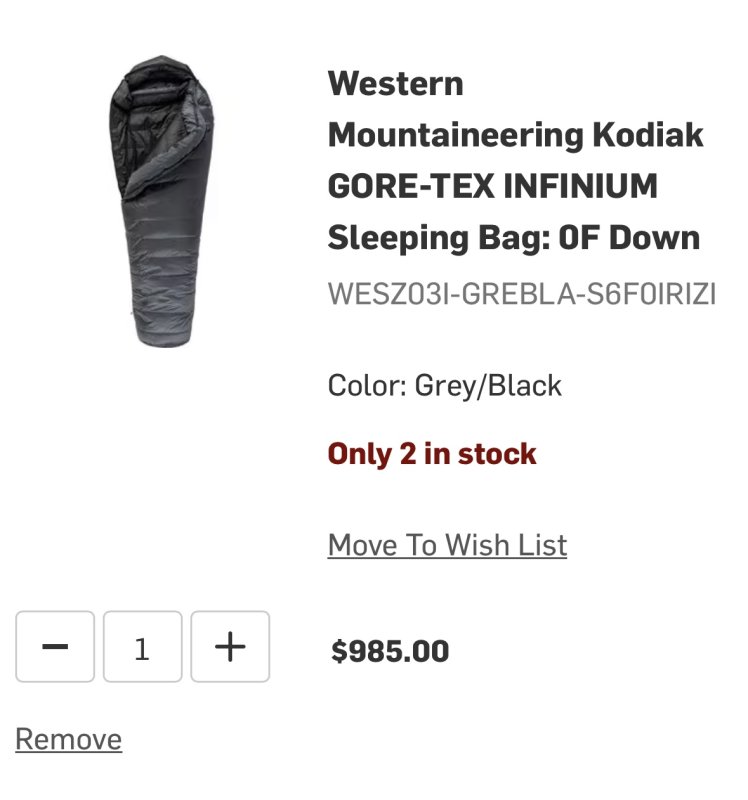Select the product SKU code text
Screen dimensions: 748x800
coord(521,295)
